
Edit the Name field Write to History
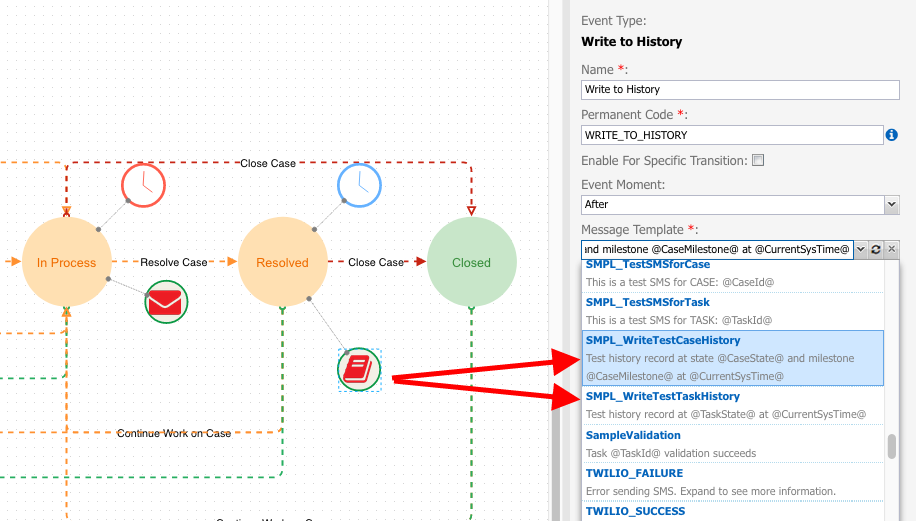click(x=740, y=89)
